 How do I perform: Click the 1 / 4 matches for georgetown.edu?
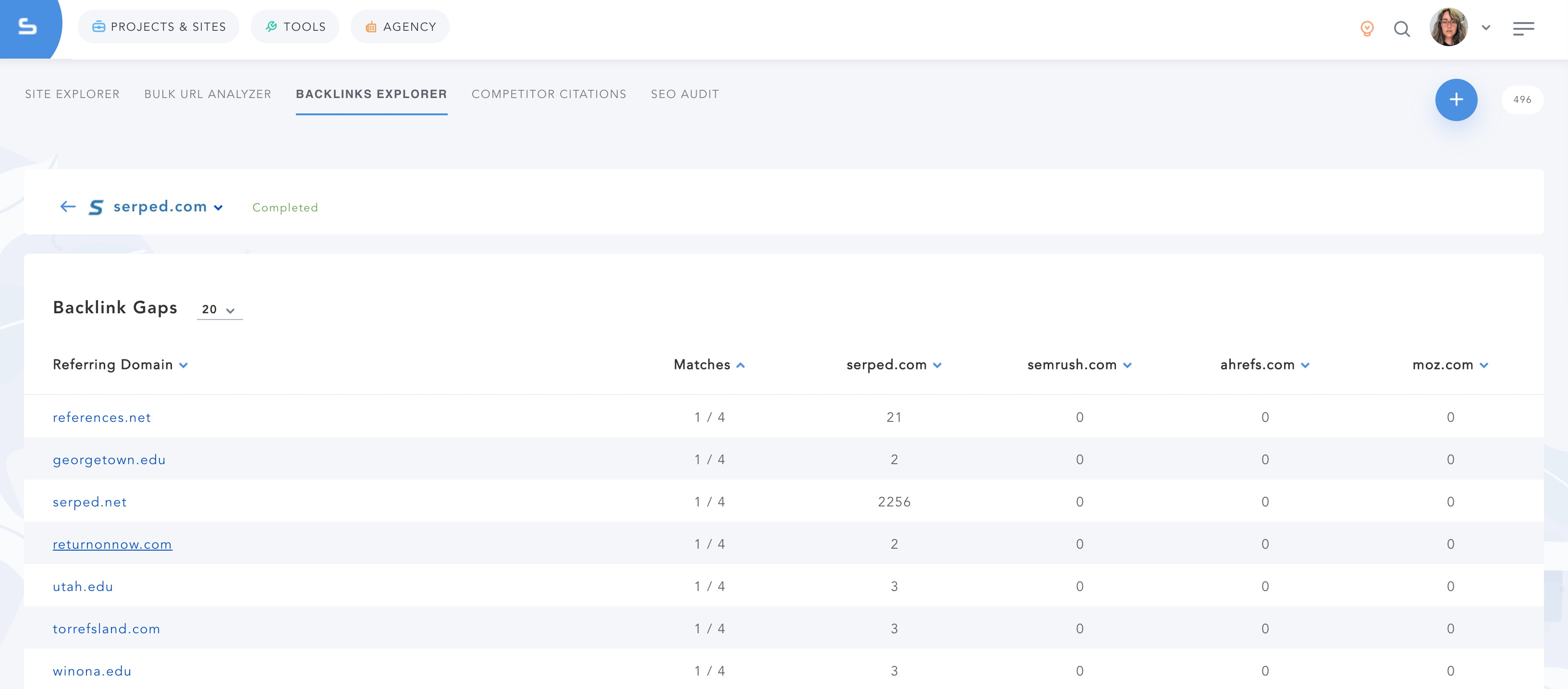710,460
